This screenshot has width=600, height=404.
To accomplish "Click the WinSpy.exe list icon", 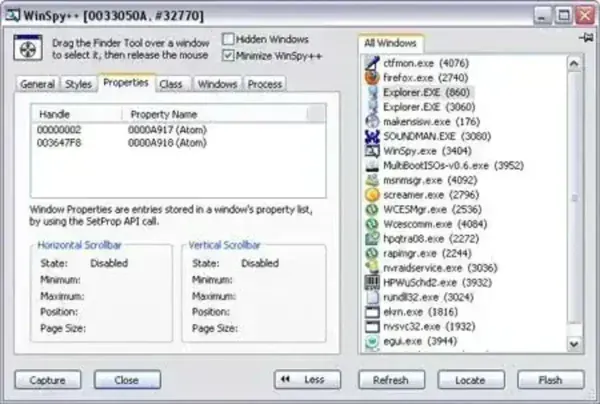I will (x=372, y=151).
